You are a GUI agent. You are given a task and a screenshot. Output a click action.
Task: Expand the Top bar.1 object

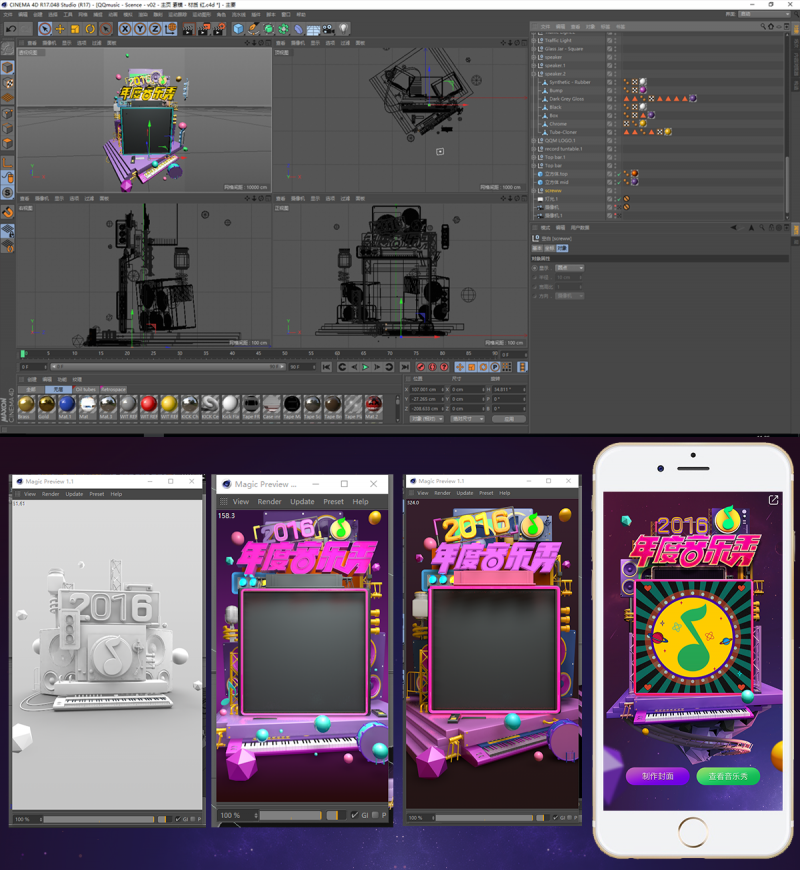[534, 157]
